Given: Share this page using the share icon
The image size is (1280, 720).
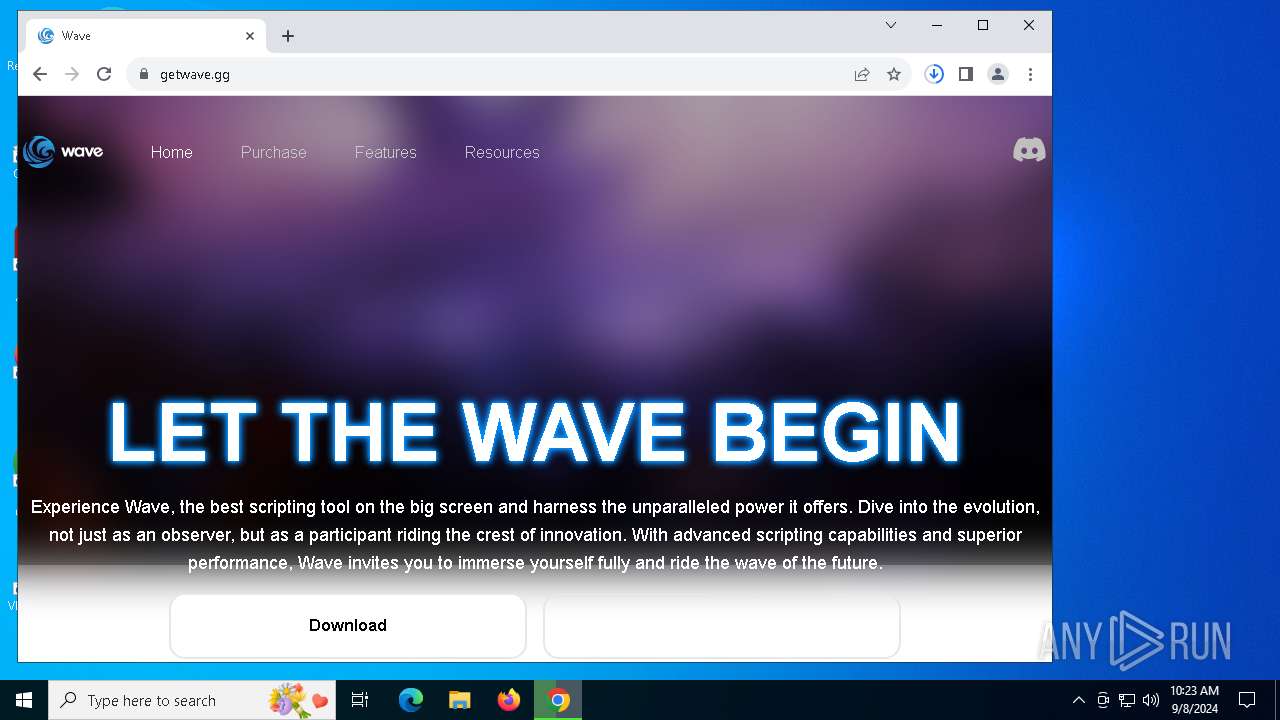Looking at the screenshot, I should click(x=862, y=74).
